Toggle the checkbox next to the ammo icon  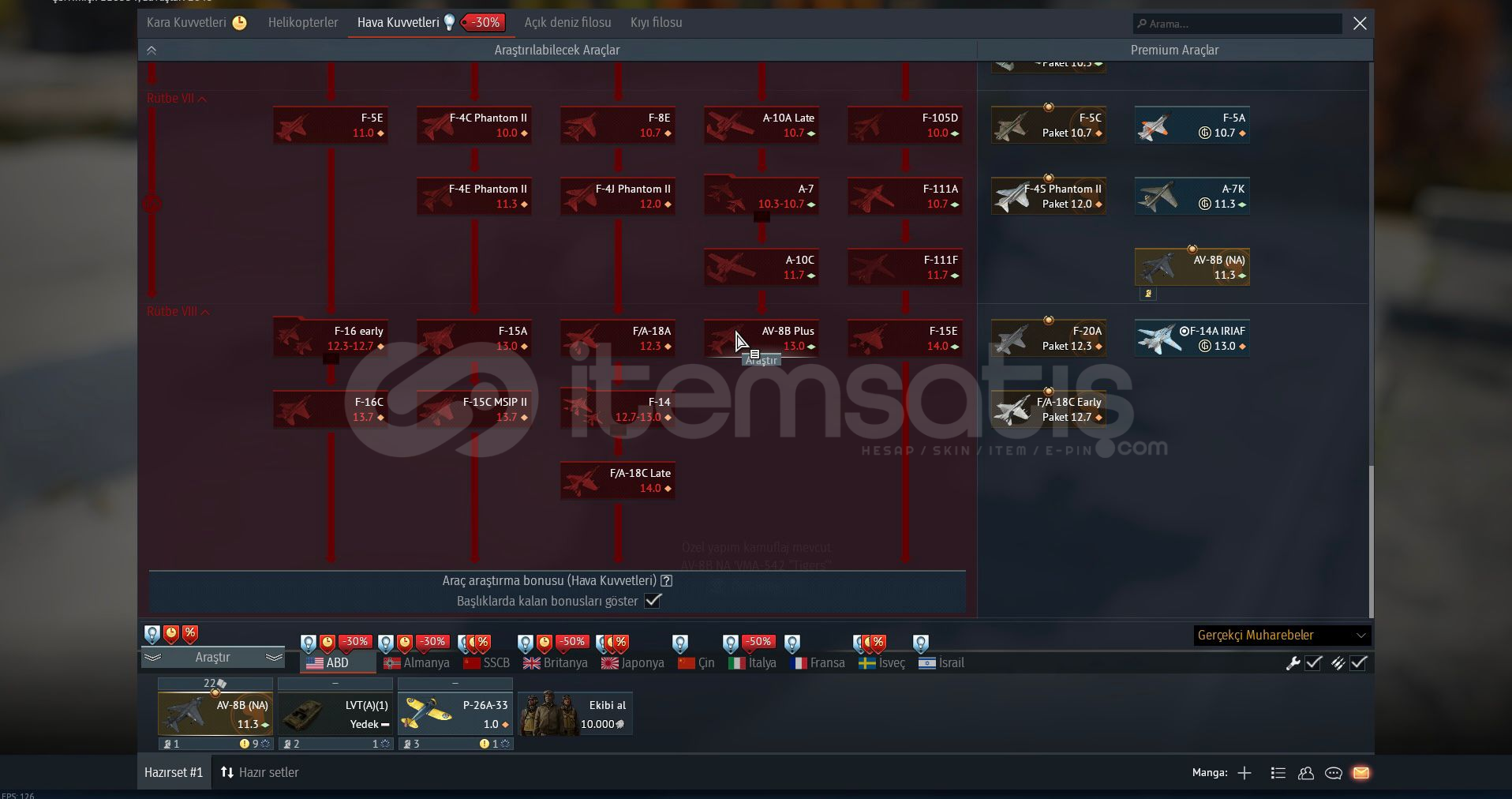coord(1358,663)
